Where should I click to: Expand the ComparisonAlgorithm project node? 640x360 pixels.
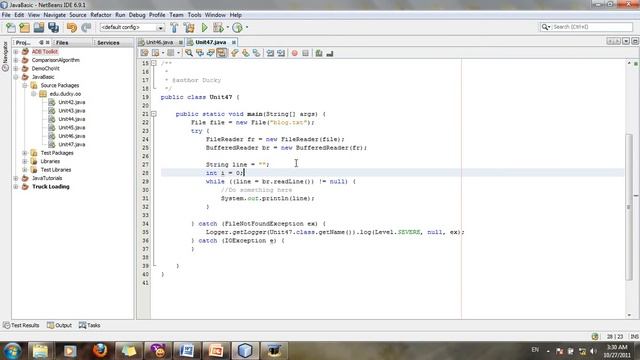tap(16, 60)
